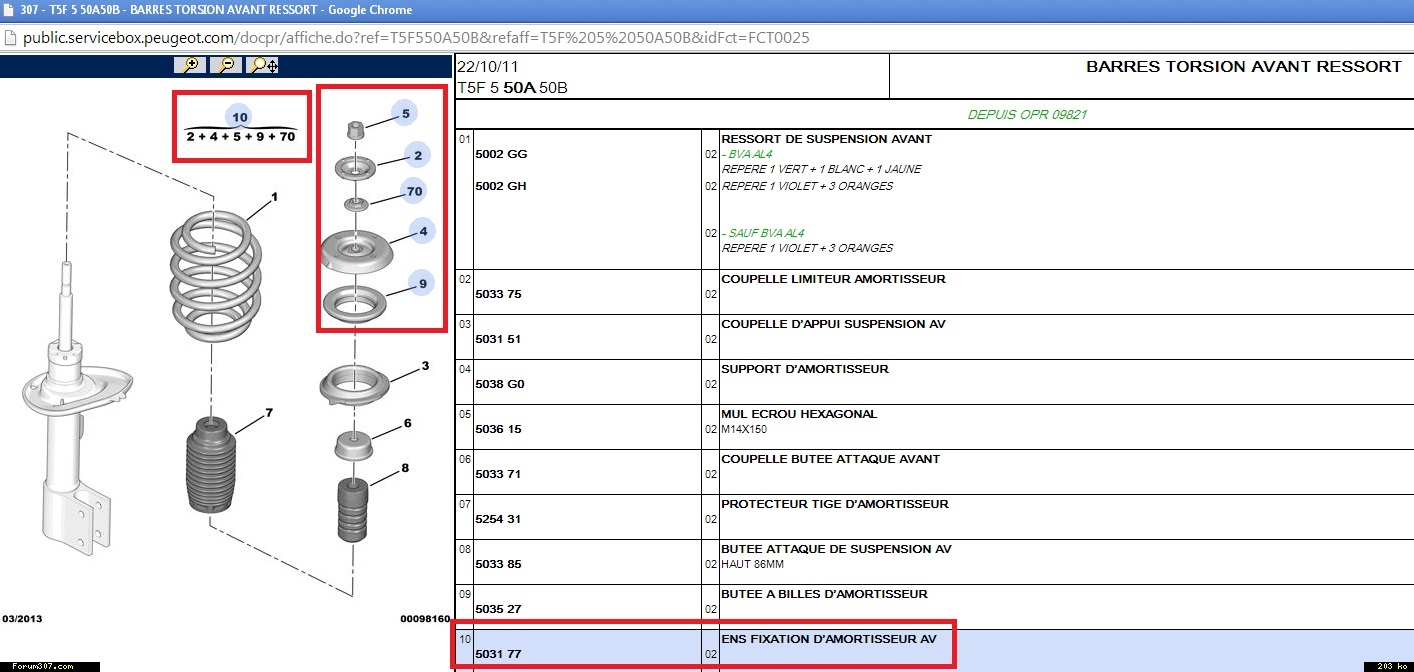Select row COUPELLE BUTEE ATTAQUE AVANT
This screenshot has width=1414, height=672.
(x=934, y=472)
